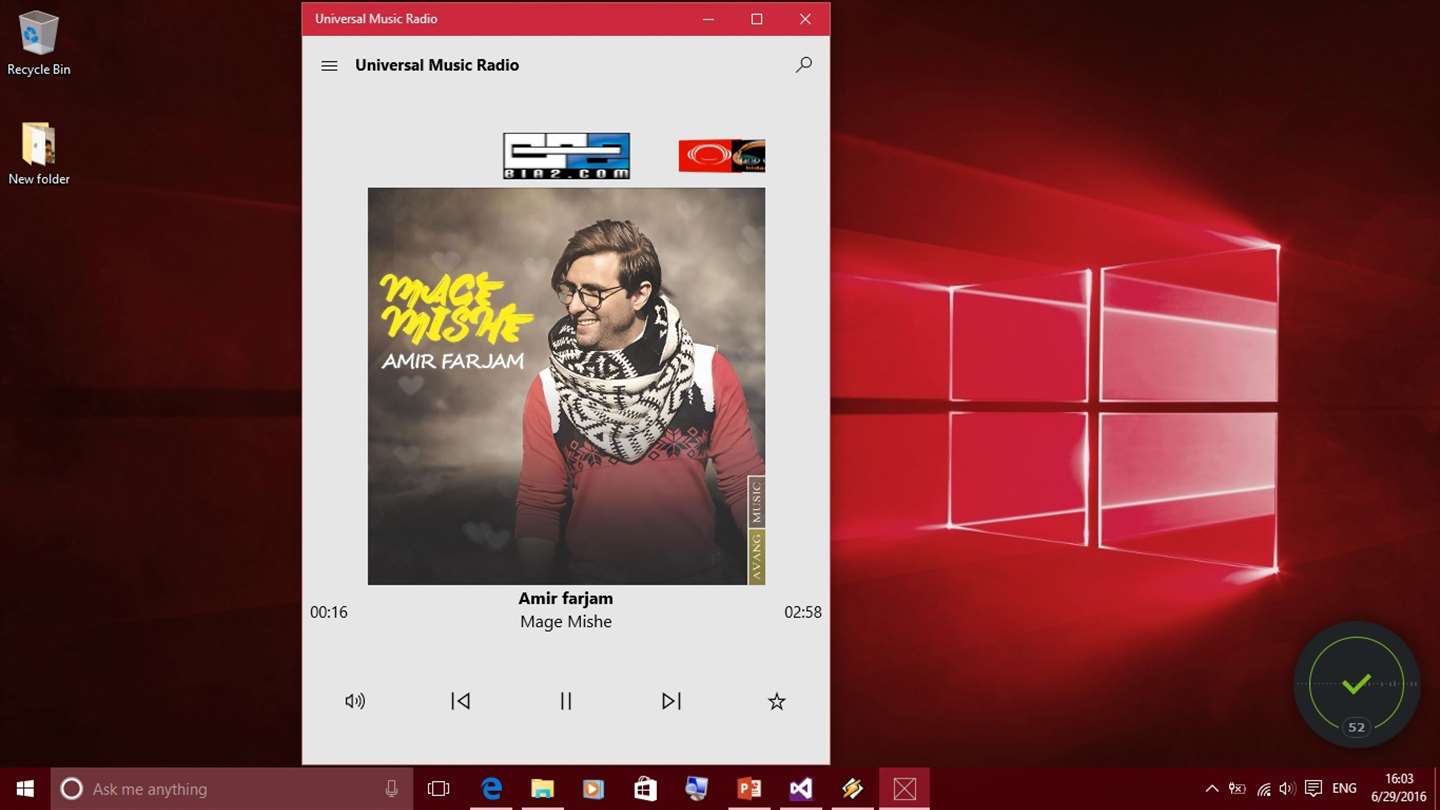Open the Action Center notifications icon
1440x810 pixels.
tap(1314, 789)
